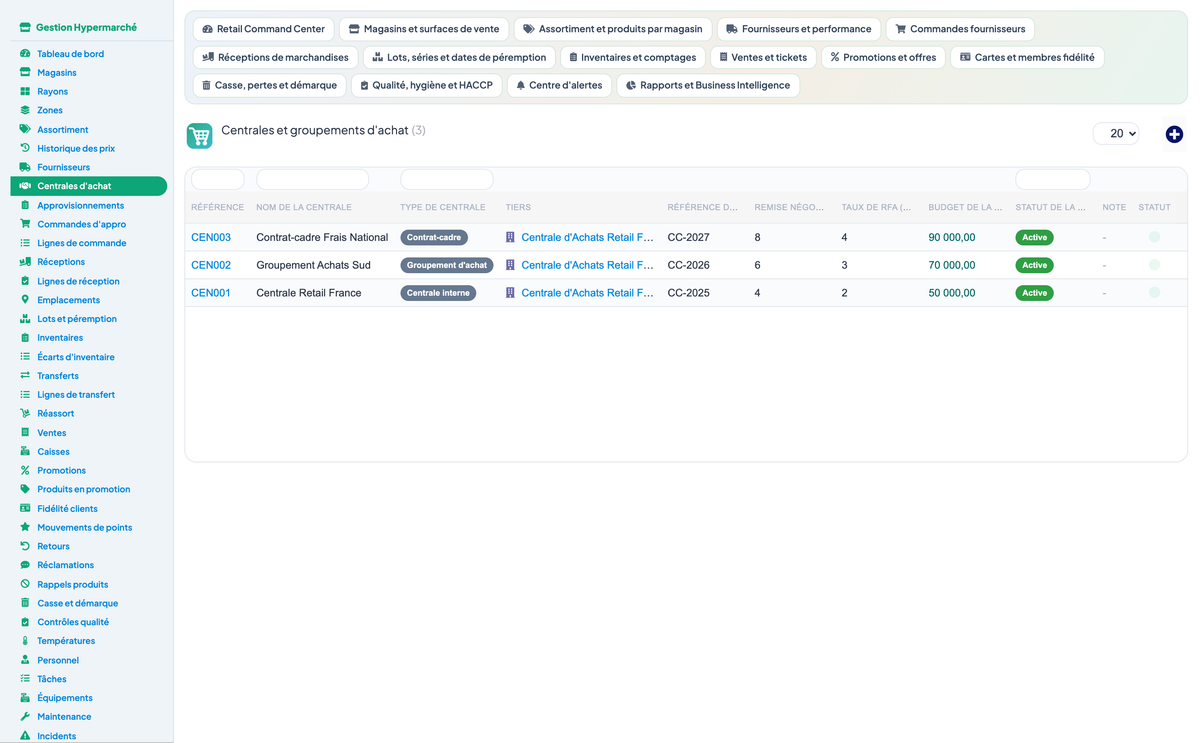
Task: Open Casse, pertes et démarque tab
Action: (x=269, y=85)
